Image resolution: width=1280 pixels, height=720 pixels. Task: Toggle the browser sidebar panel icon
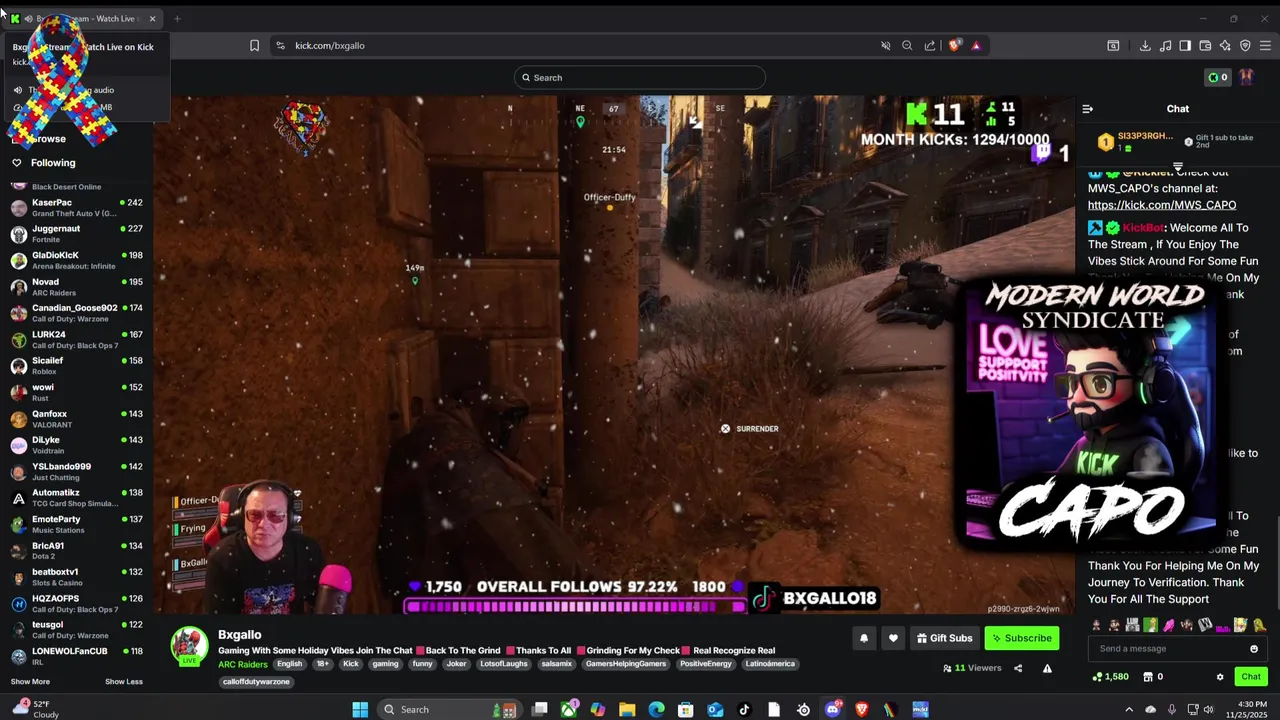tap(1185, 45)
